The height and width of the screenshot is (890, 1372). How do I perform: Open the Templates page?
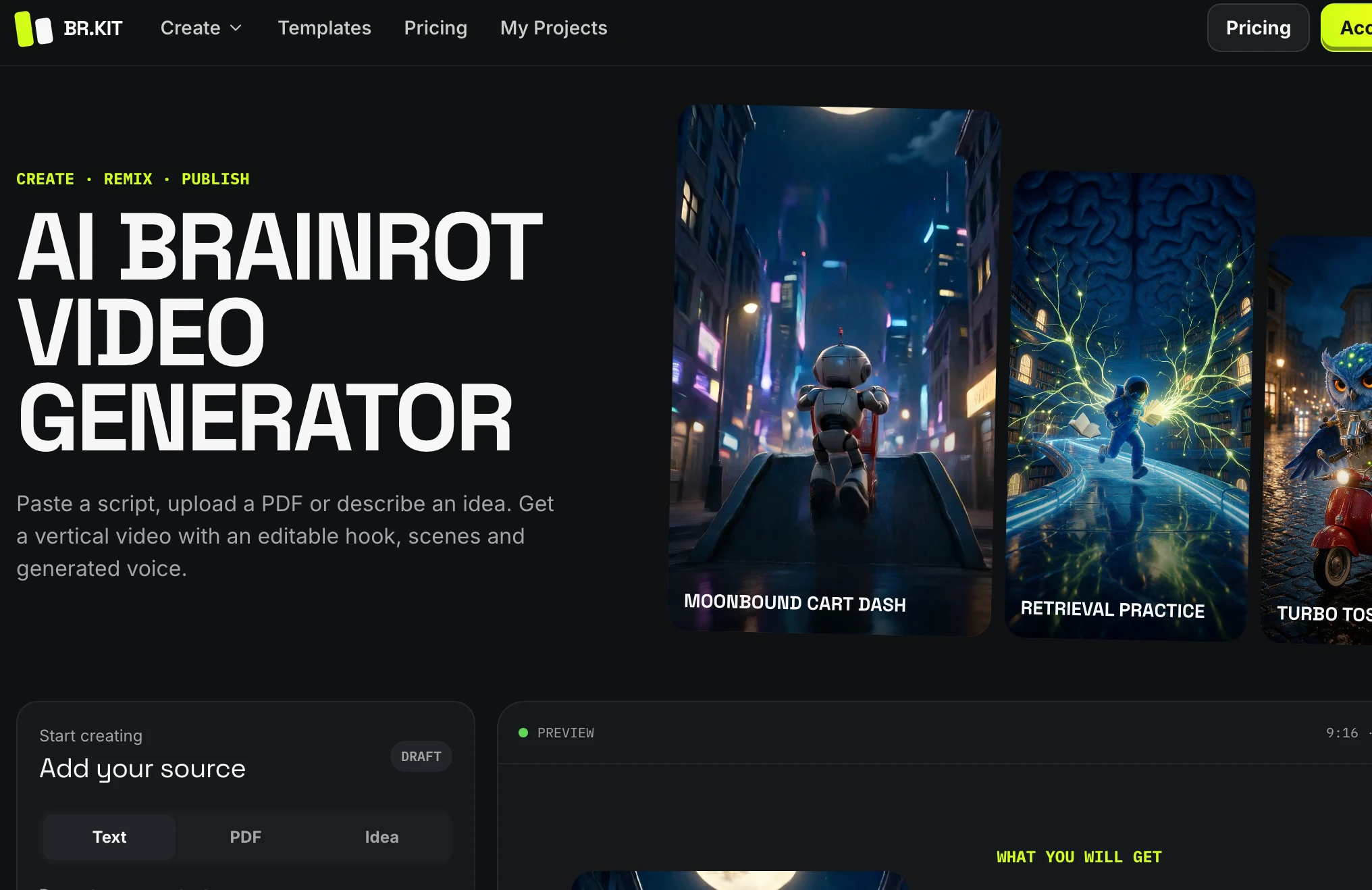325,28
